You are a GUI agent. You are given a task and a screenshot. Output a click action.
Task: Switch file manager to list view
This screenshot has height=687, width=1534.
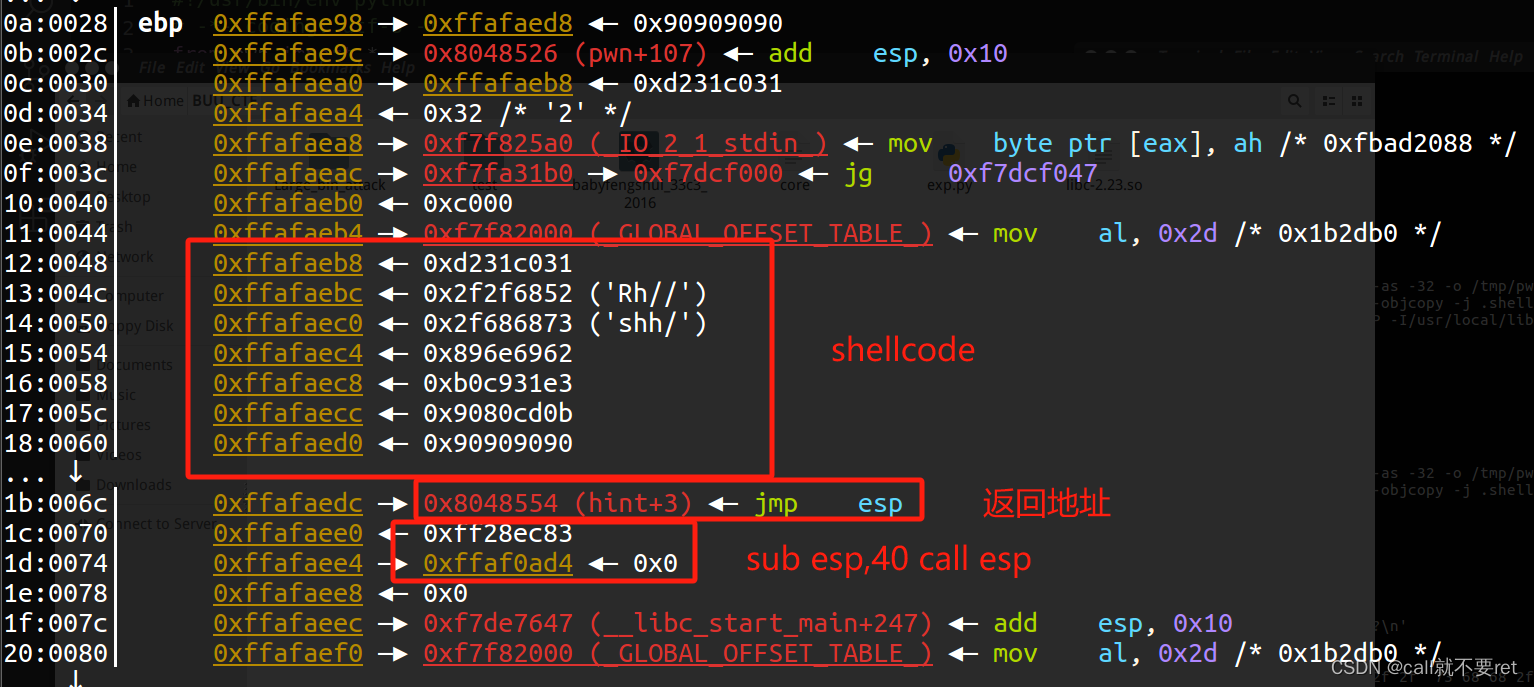coord(1327,100)
